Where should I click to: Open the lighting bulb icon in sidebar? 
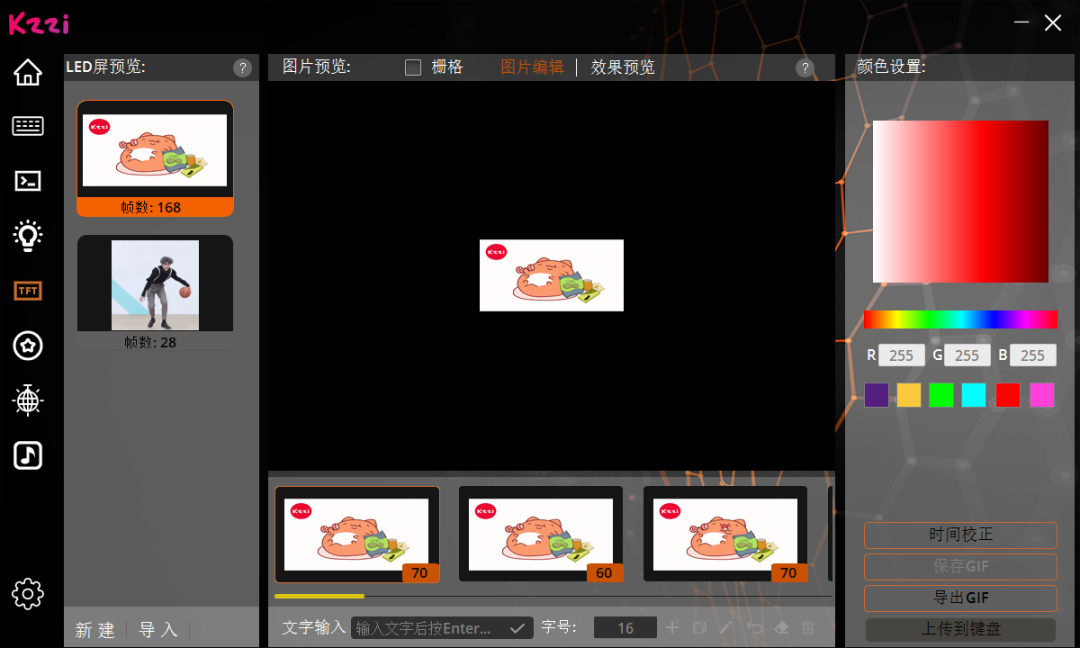[x=28, y=236]
